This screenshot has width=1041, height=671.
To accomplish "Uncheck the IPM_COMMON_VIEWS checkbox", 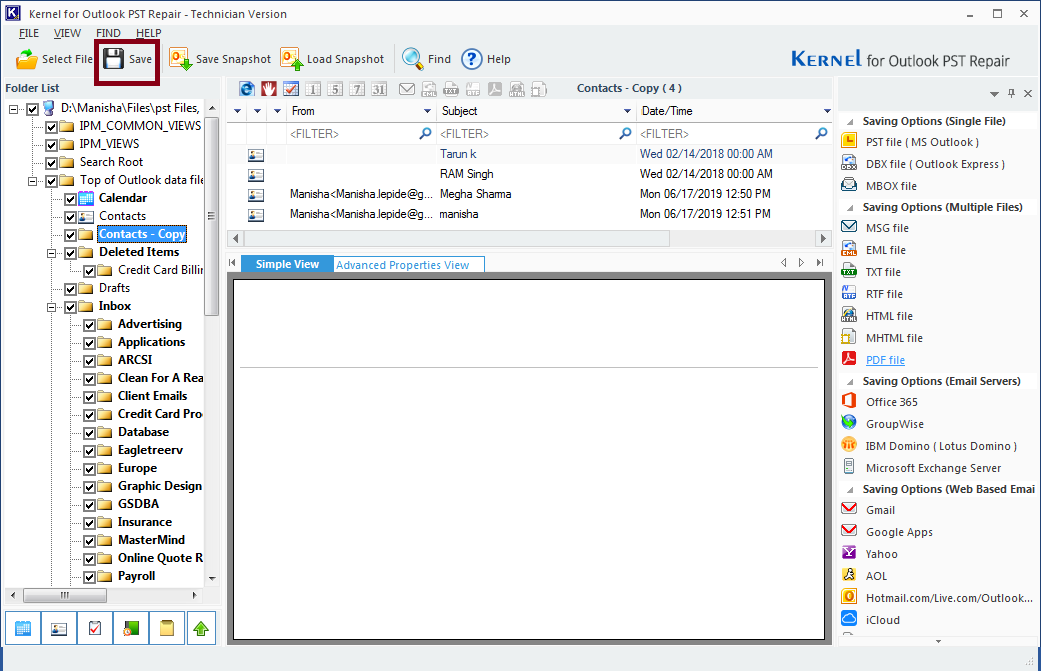I will point(51,126).
